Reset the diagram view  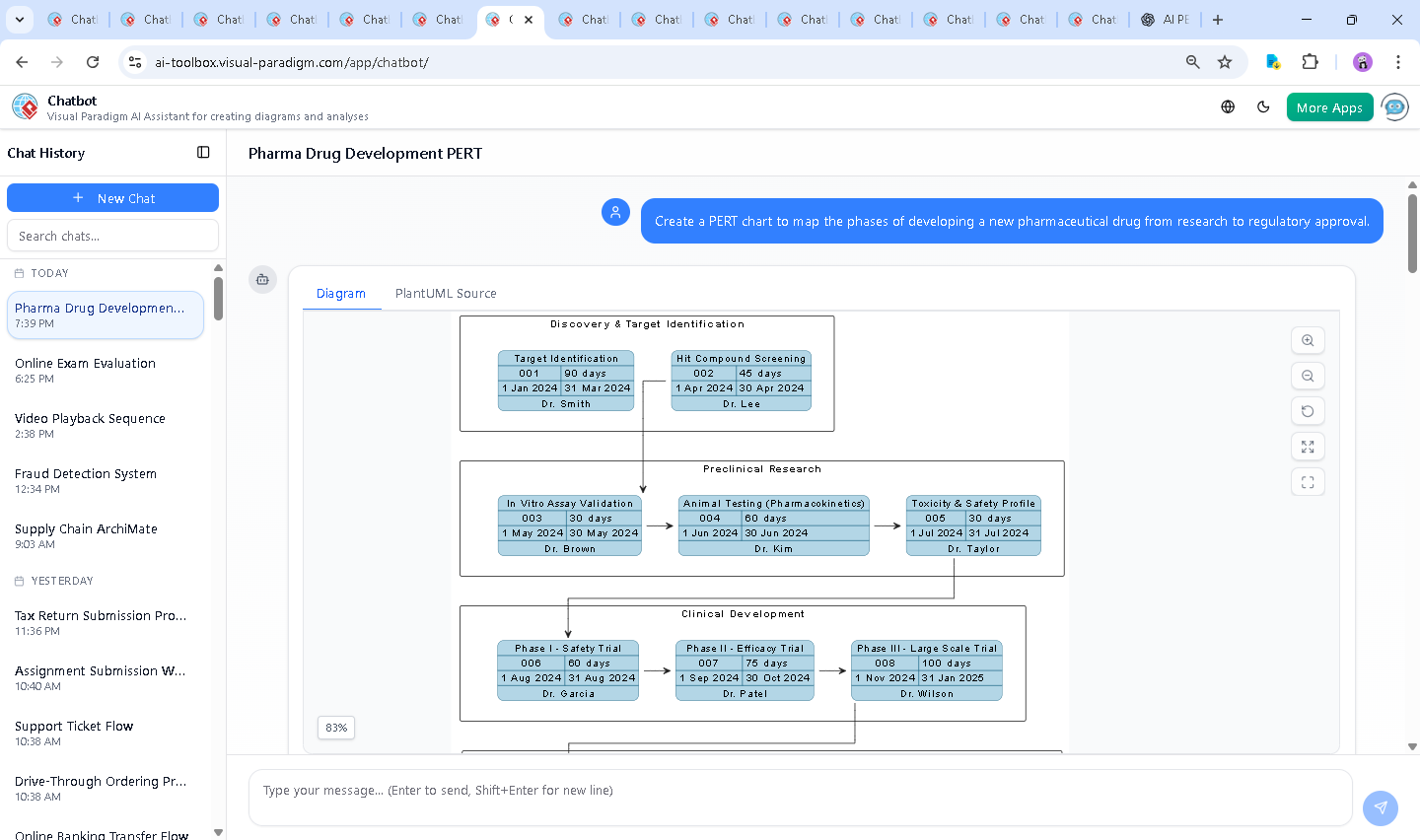tap(1308, 411)
